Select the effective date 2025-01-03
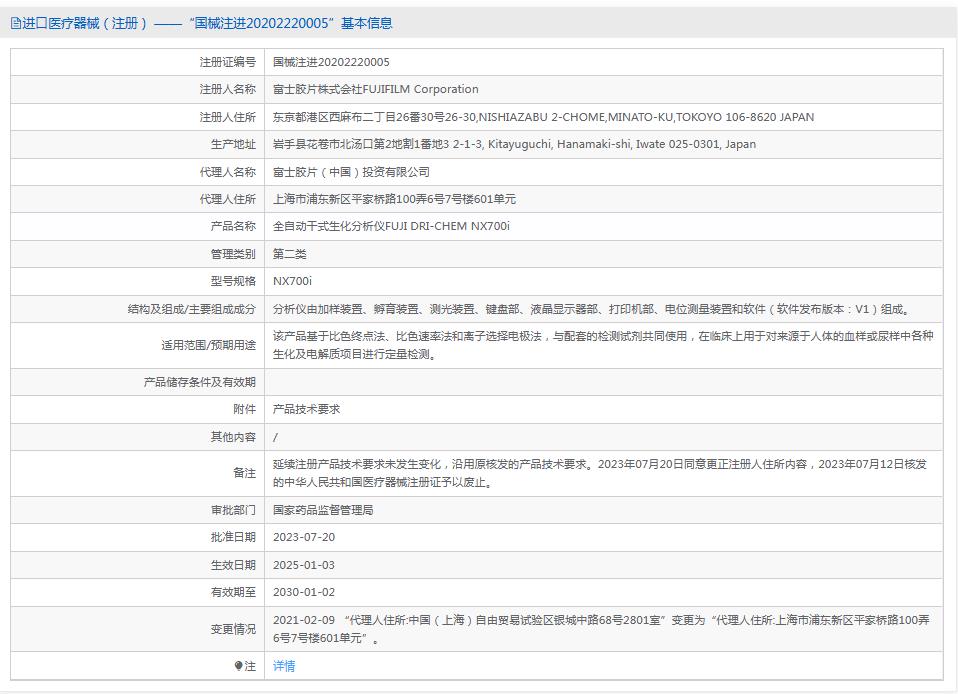 (304, 565)
